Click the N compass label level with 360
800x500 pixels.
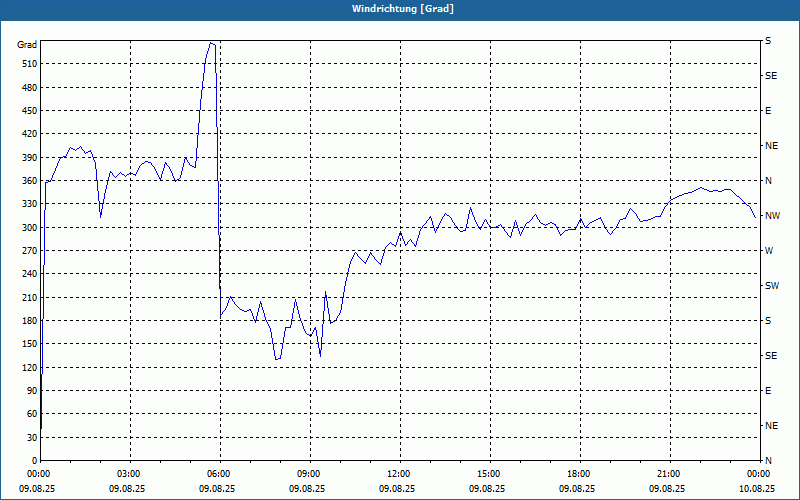[768, 181]
